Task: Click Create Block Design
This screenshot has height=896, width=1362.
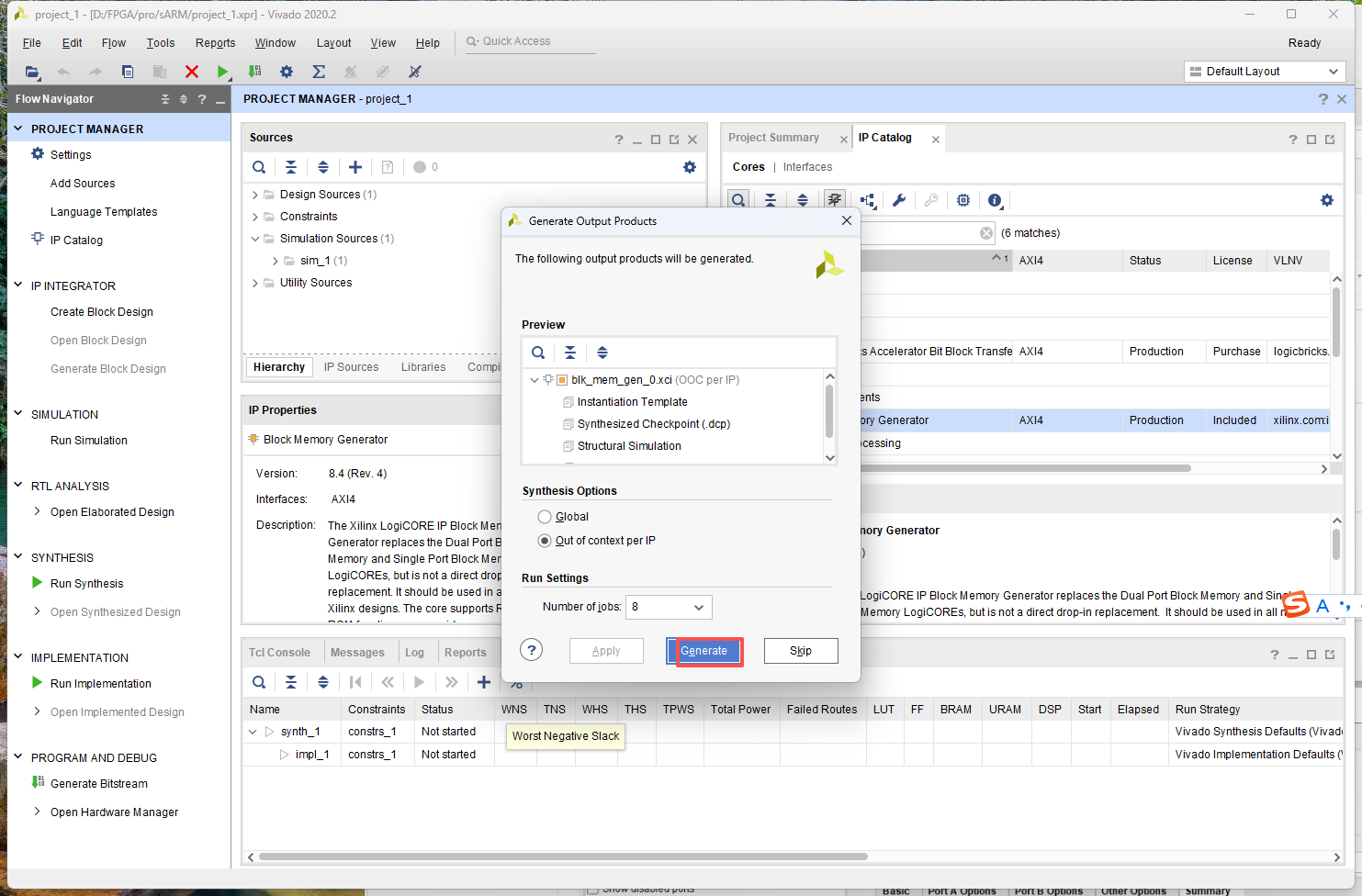Action: pyautogui.click(x=102, y=312)
